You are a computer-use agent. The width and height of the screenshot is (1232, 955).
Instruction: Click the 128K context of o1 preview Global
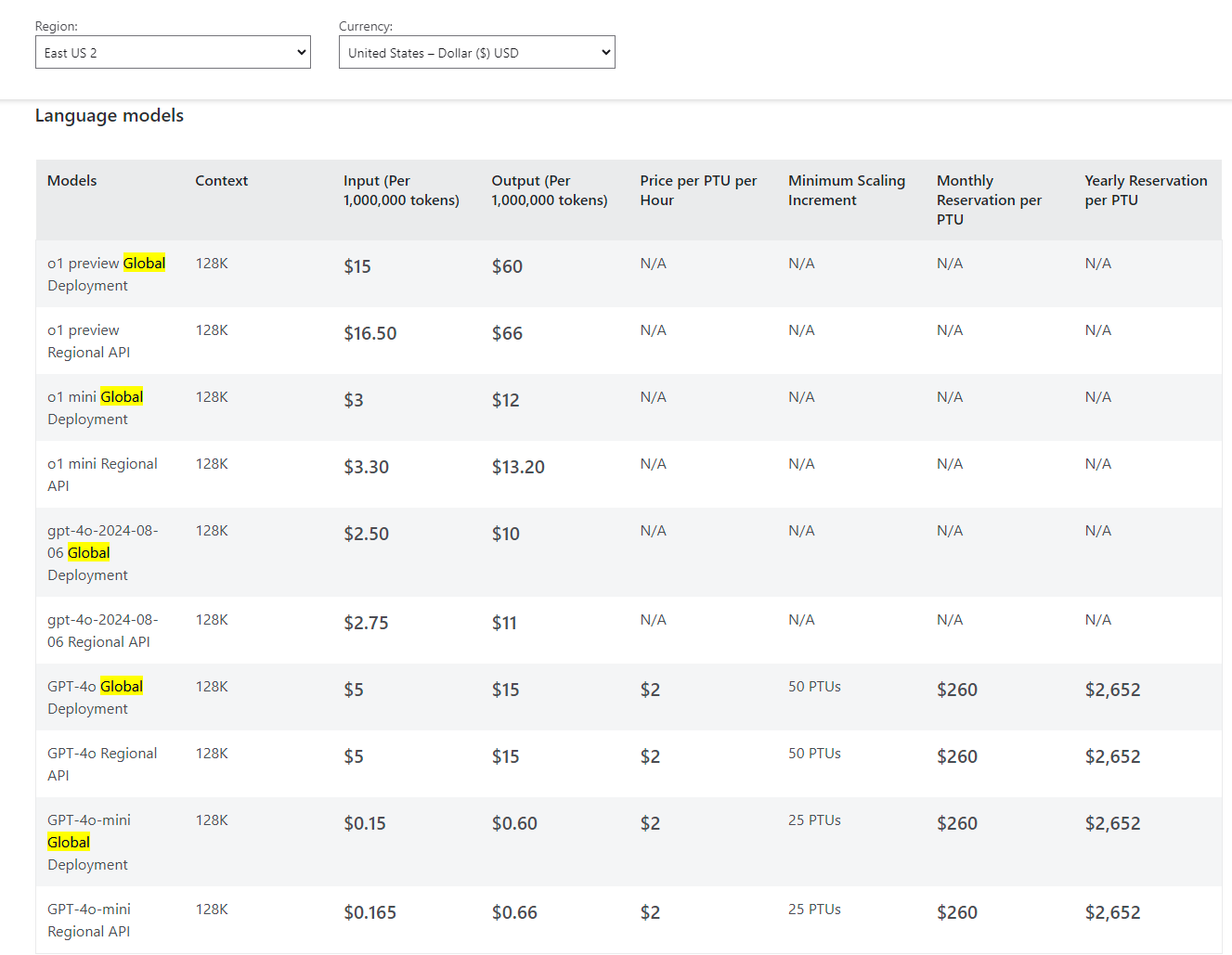pos(212,264)
